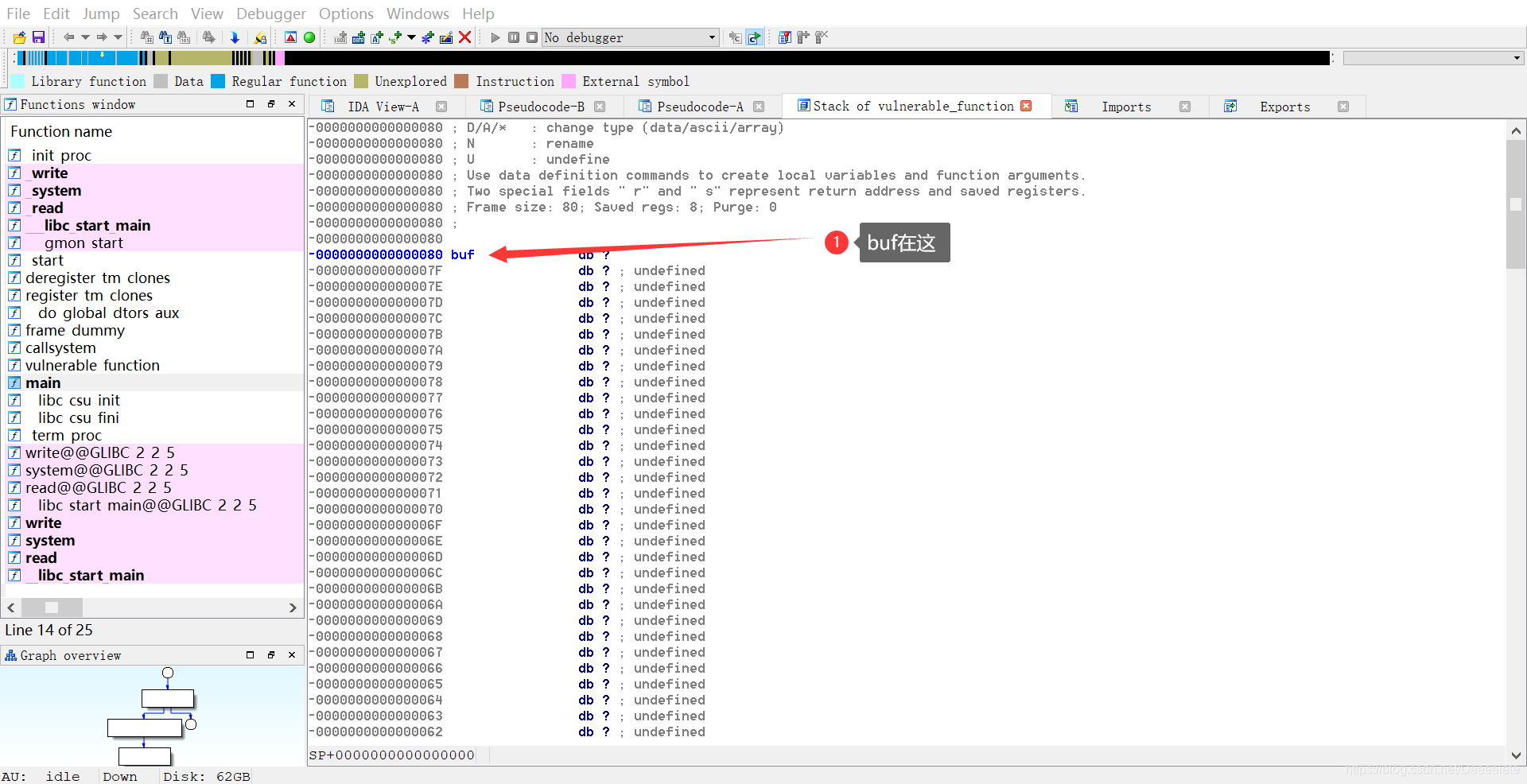1527x784 pixels.
Task: Switch to the Exports tab
Action: click(1285, 107)
